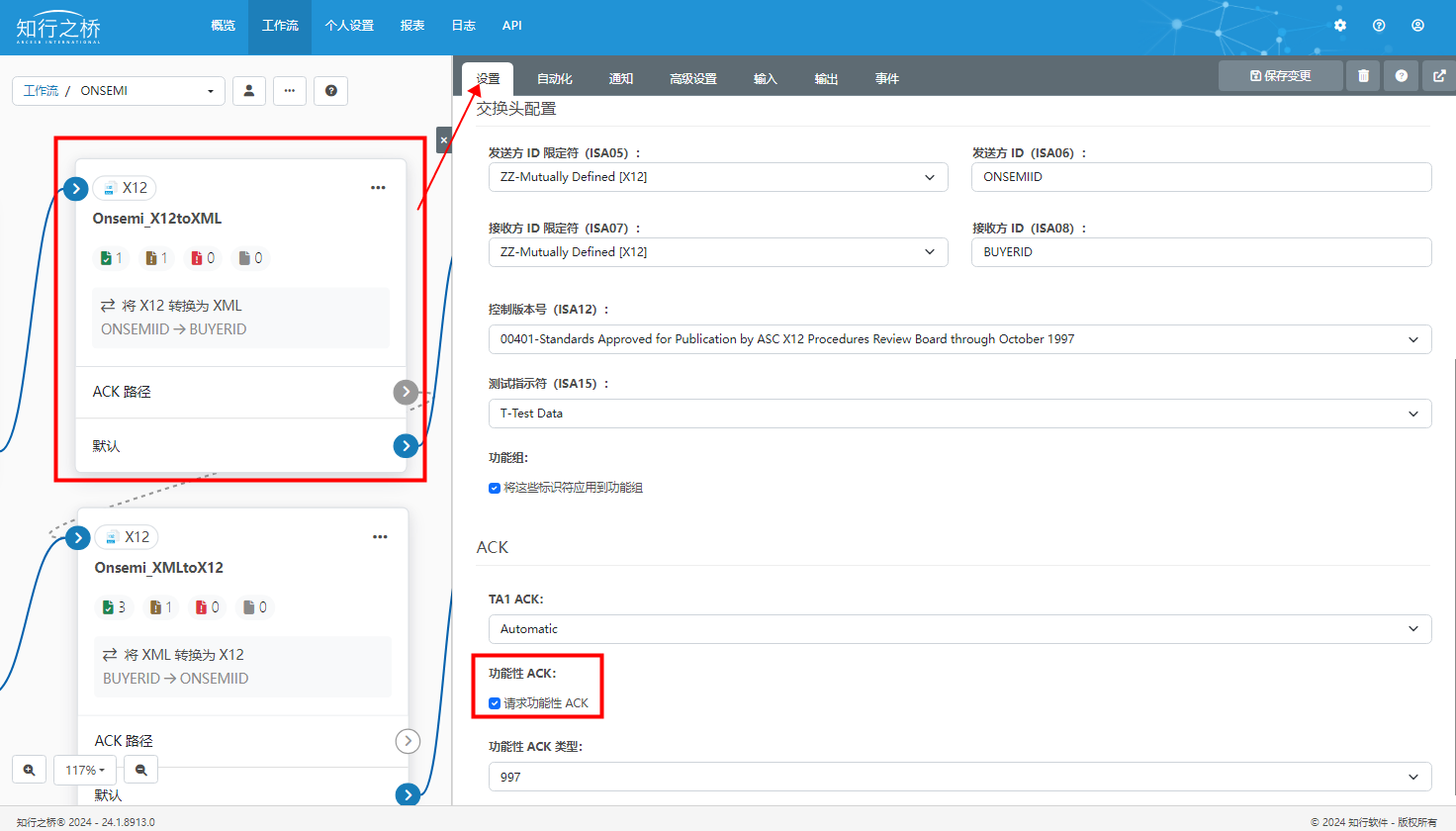Open three-dot menu on Onsemi_X12toXML card
The height and width of the screenshot is (831, 1456).
378,188
